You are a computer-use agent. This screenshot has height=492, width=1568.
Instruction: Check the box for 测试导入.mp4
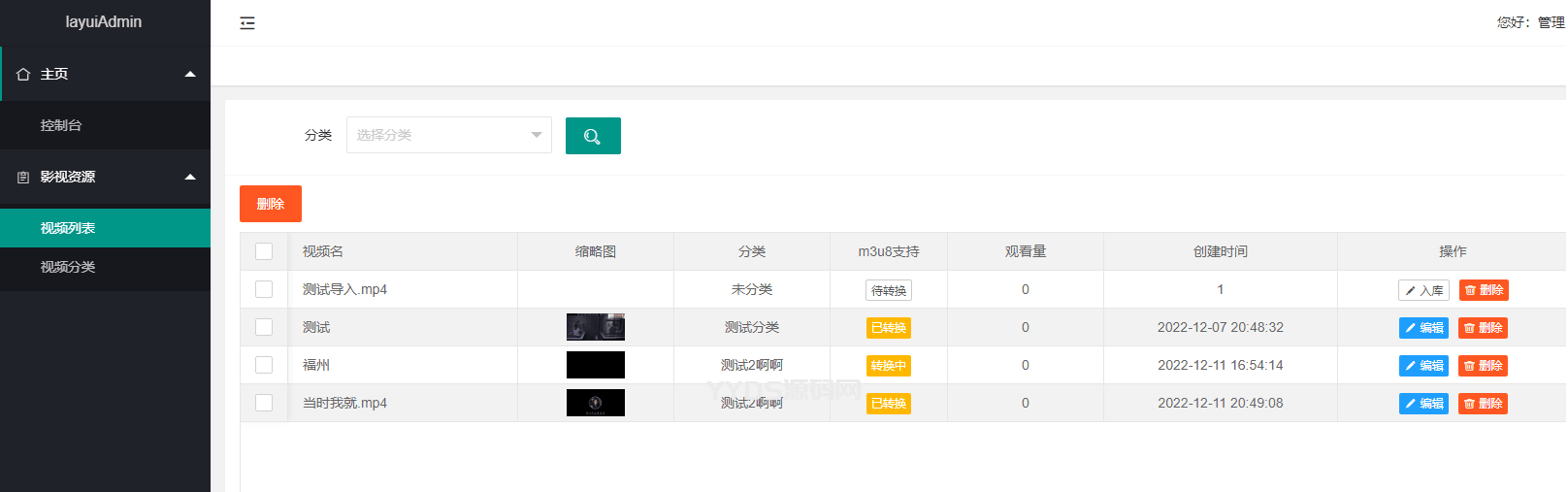[x=264, y=289]
